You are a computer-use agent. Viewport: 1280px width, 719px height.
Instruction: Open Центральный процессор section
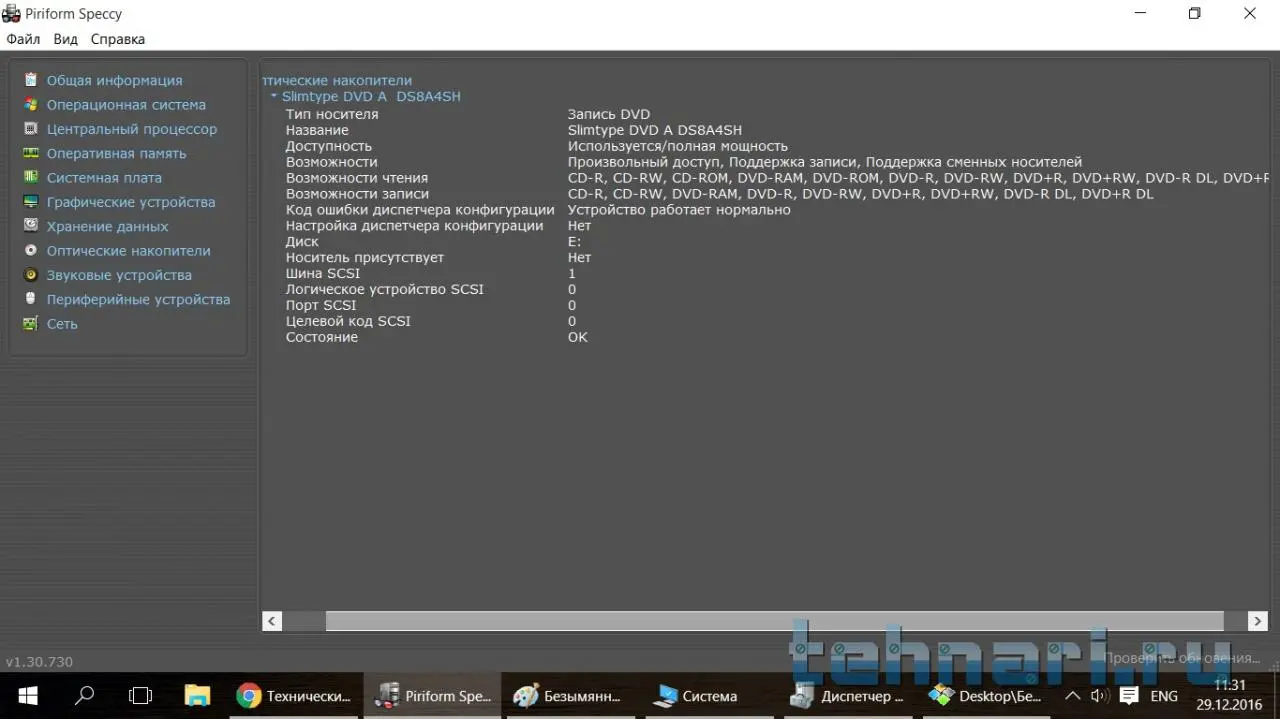point(132,129)
